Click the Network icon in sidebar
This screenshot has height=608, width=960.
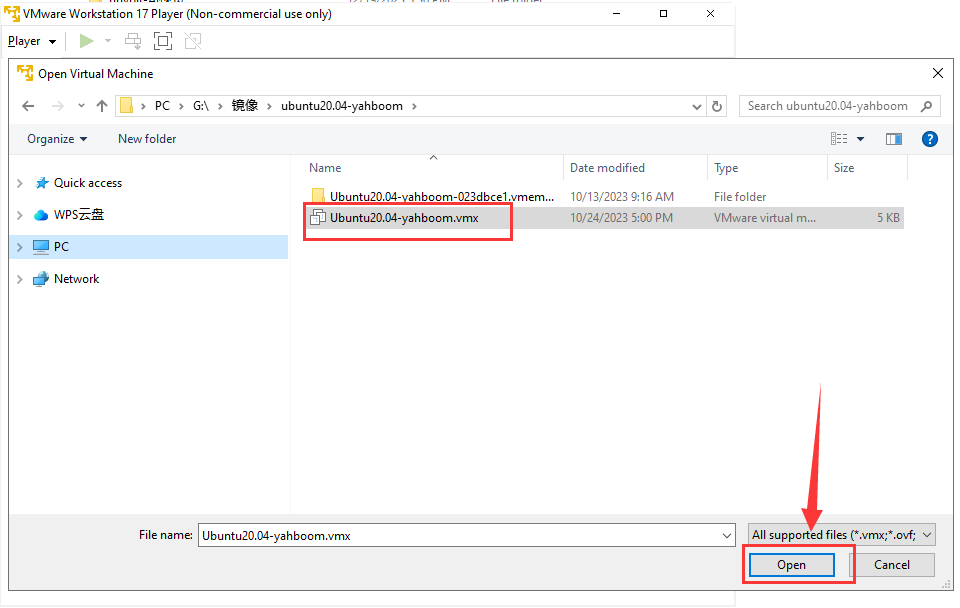point(41,279)
